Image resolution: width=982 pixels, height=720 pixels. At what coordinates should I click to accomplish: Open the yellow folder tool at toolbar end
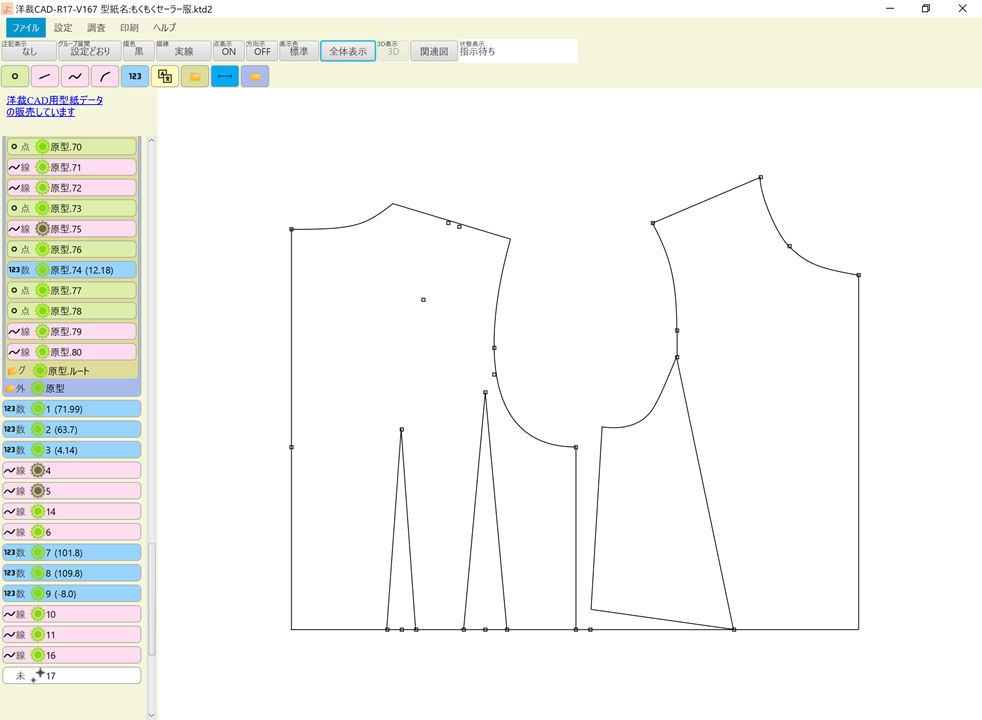tap(254, 76)
